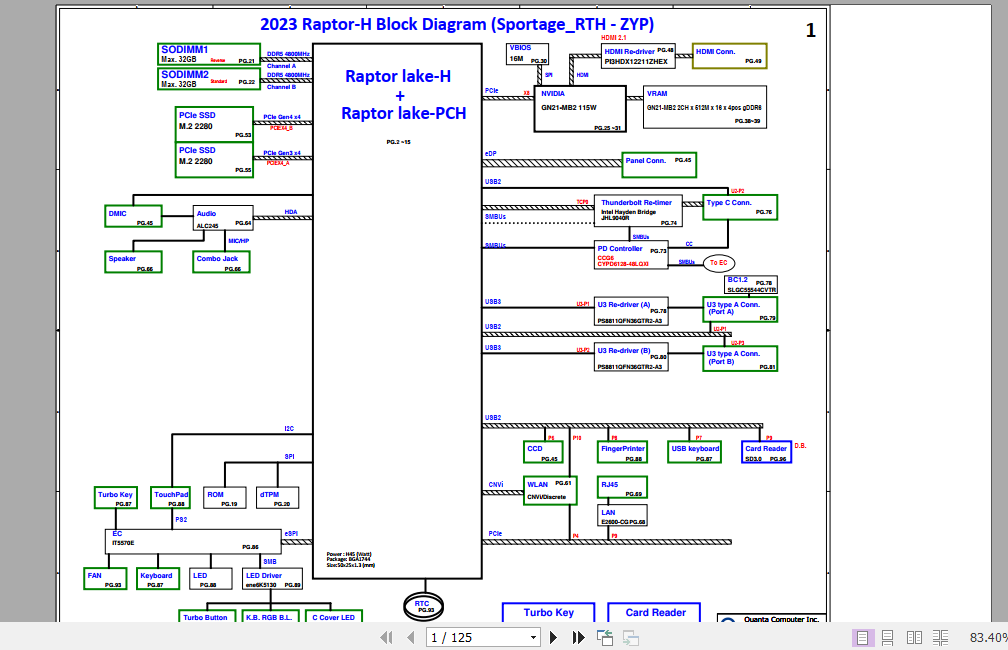Click the Turbo Button block
Screen dimensions: 1008x650
[205, 616]
